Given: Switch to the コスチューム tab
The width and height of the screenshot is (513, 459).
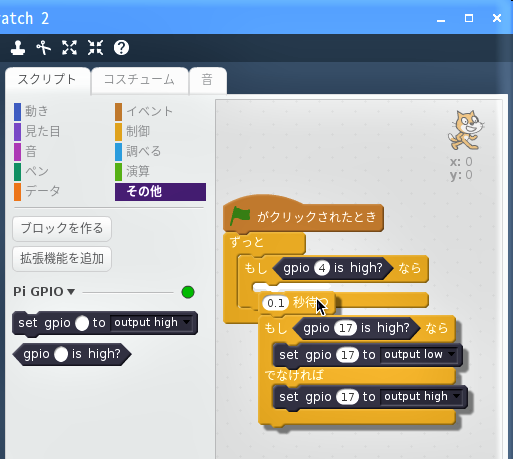Looking at the screenshot, I should click(x=139, y=80).
